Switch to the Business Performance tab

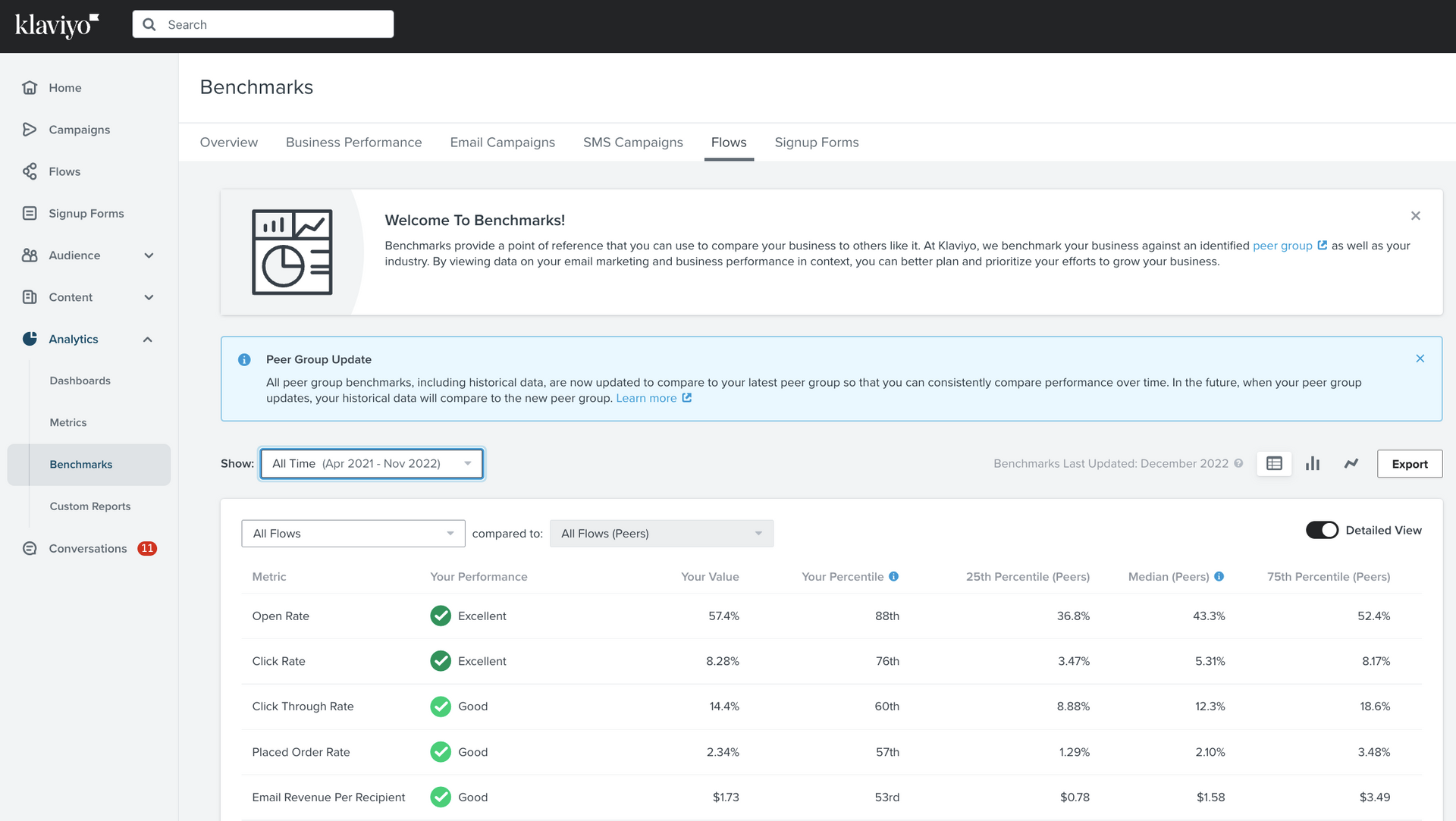[353, 143]
